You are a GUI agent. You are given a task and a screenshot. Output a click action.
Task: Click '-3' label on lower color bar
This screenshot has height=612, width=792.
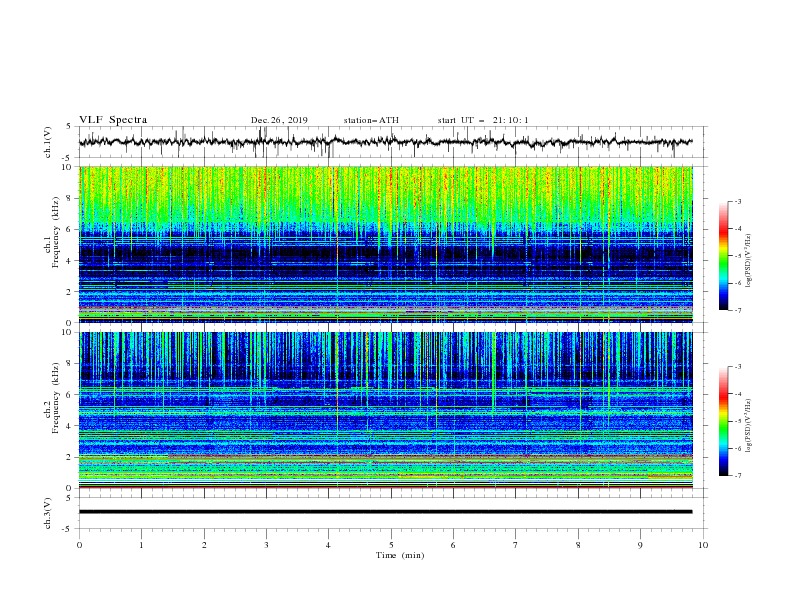point(738,367)
